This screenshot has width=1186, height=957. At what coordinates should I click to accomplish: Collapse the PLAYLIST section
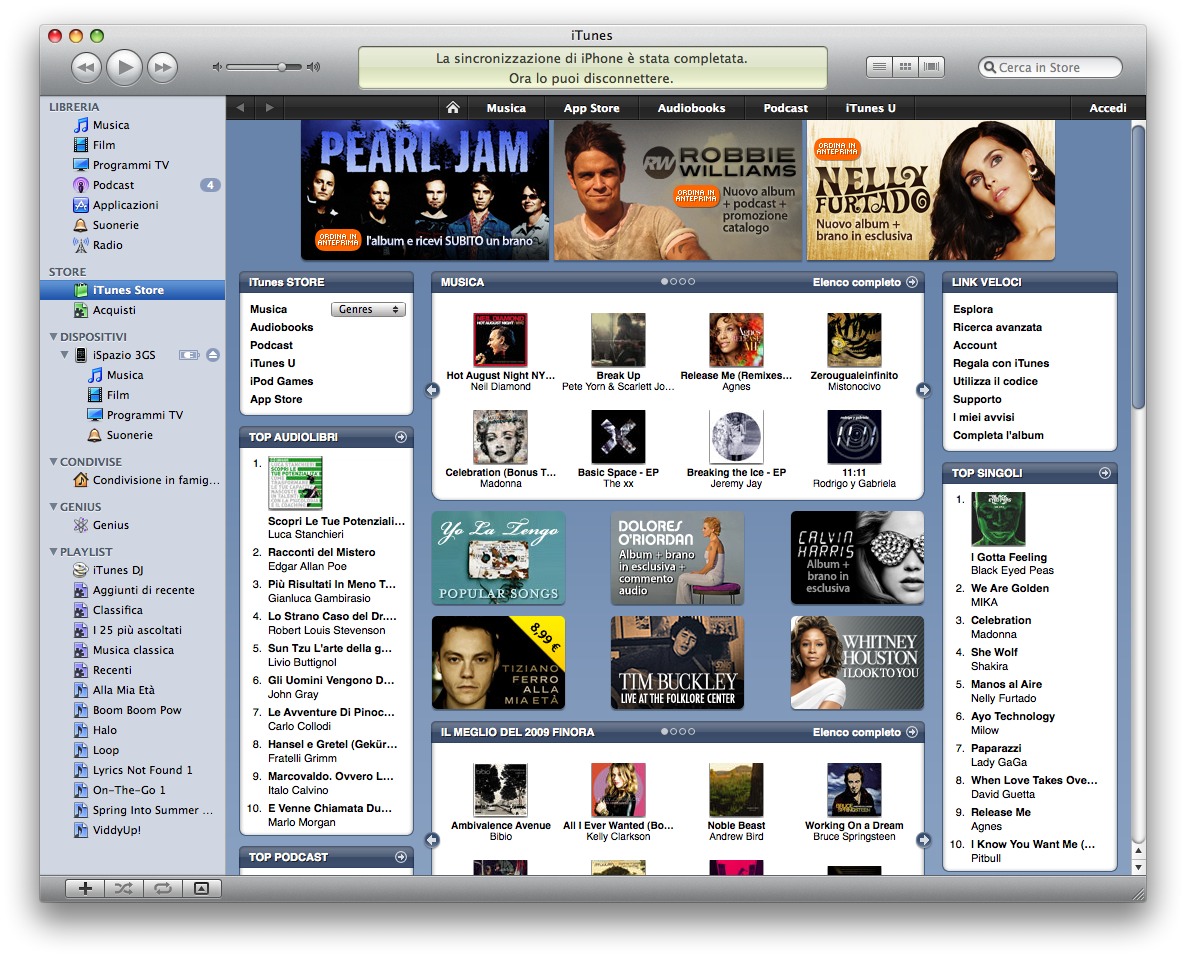53,552
